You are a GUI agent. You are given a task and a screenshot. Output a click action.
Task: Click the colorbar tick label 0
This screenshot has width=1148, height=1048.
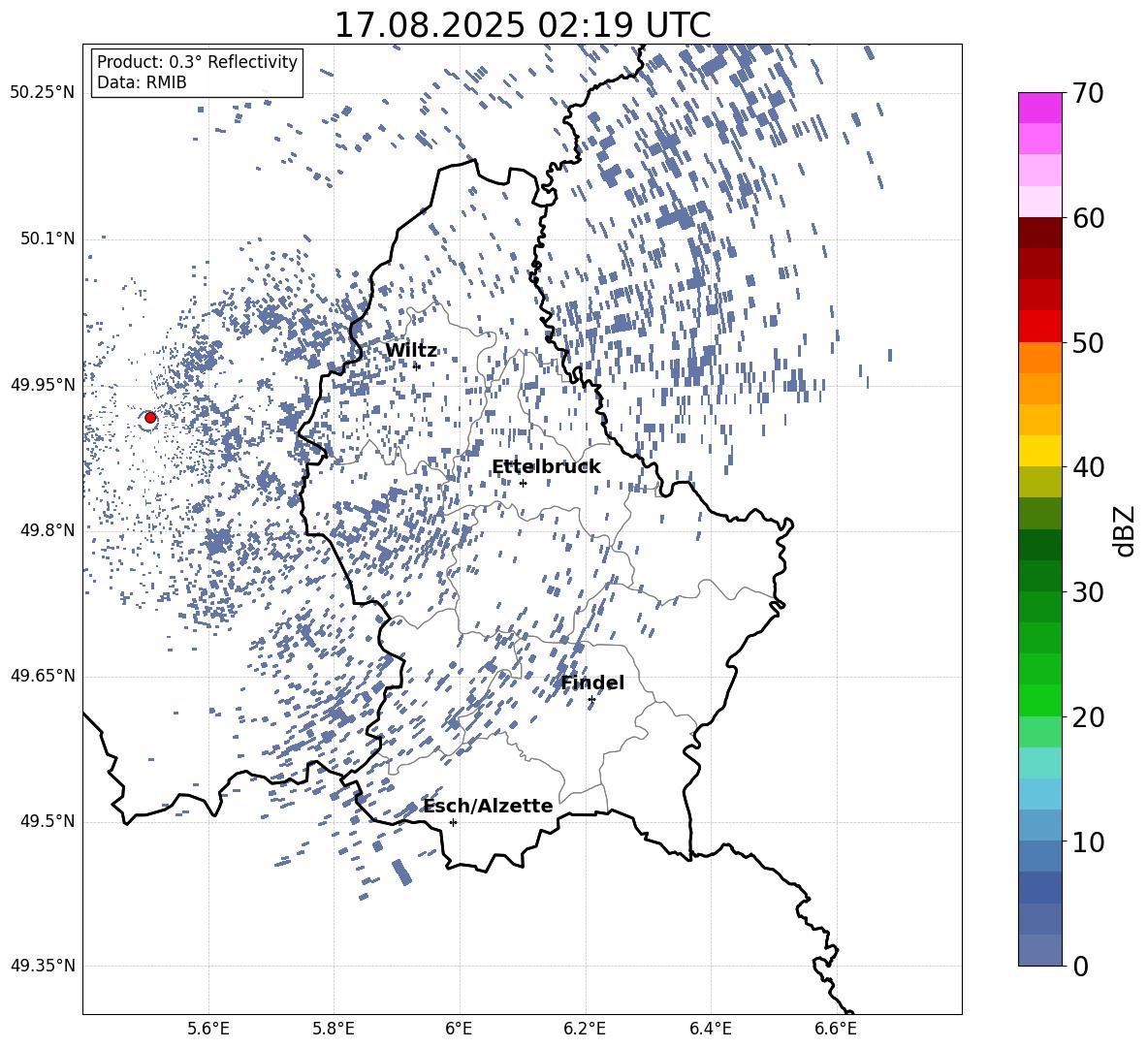pyautogui.click(x=1080, y=966)
